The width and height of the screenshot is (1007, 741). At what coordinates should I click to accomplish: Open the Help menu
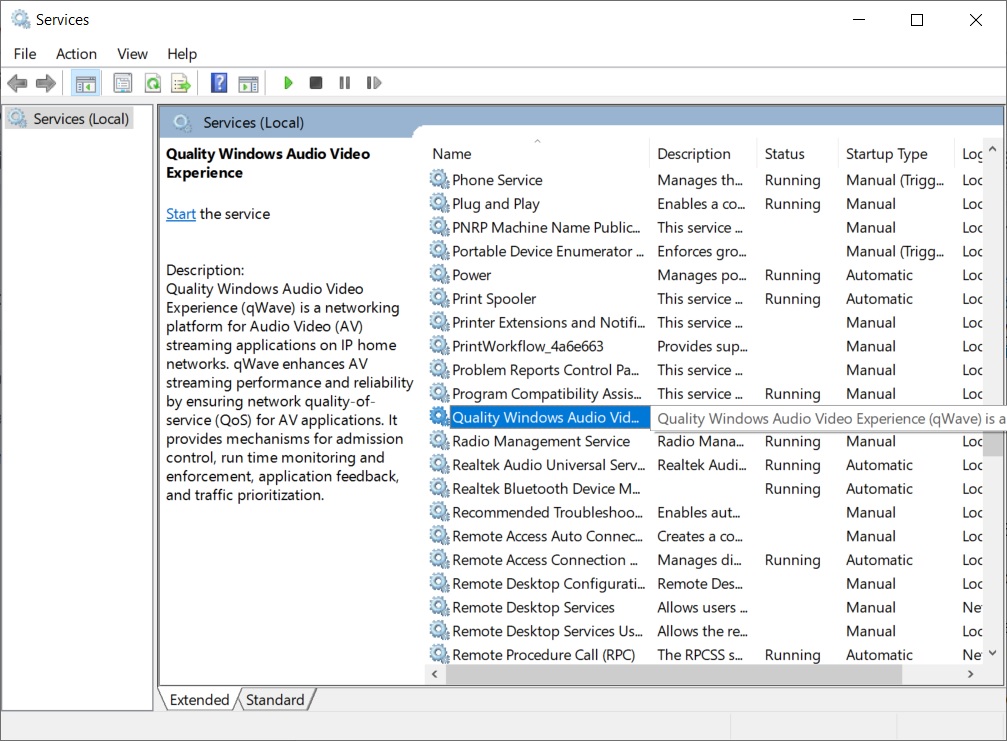(x=182, y=54)
